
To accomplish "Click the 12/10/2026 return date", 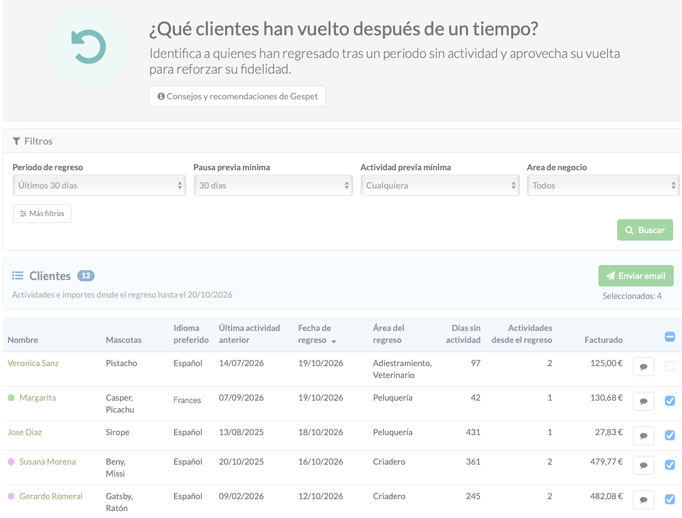I will (x=321, y=496).
